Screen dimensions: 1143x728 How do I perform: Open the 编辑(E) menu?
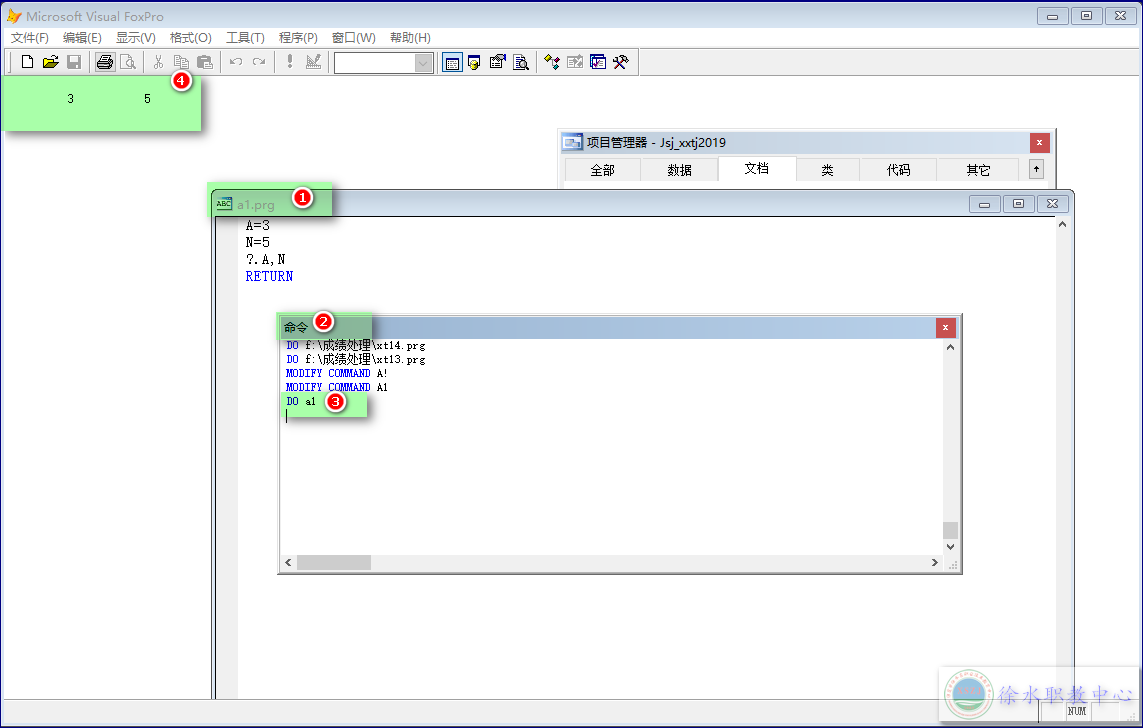click(82, 37)
